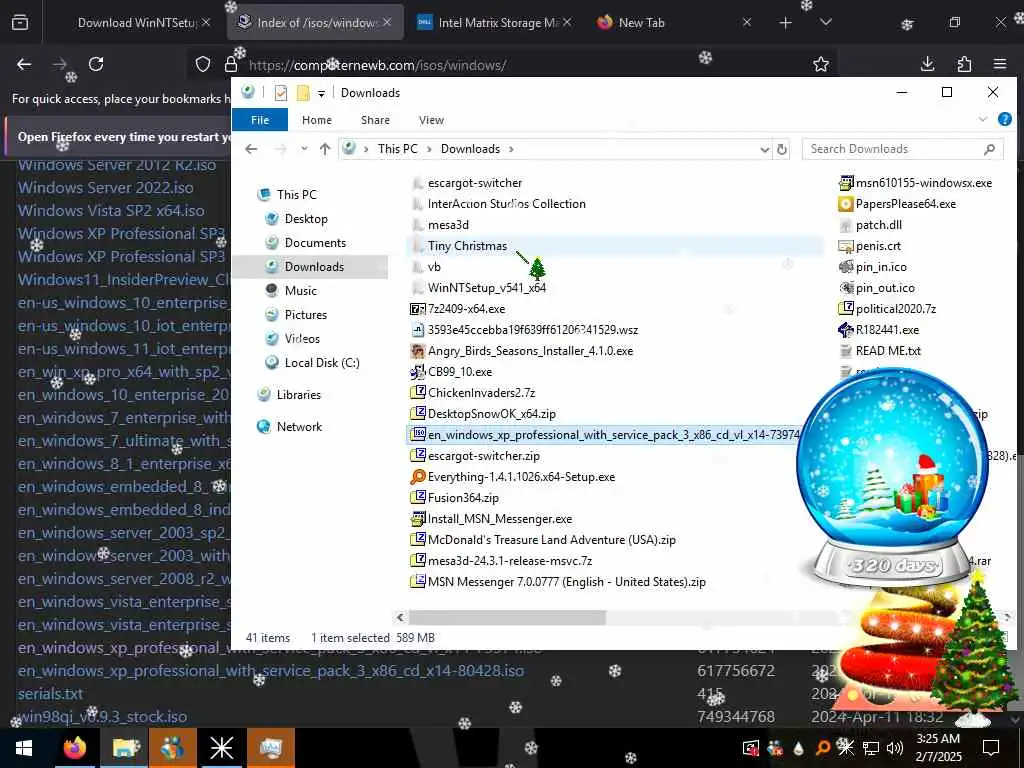
Task: Expand the Explorer ribbon chevron
Action: pyautogui.click(x=982, y=120)
